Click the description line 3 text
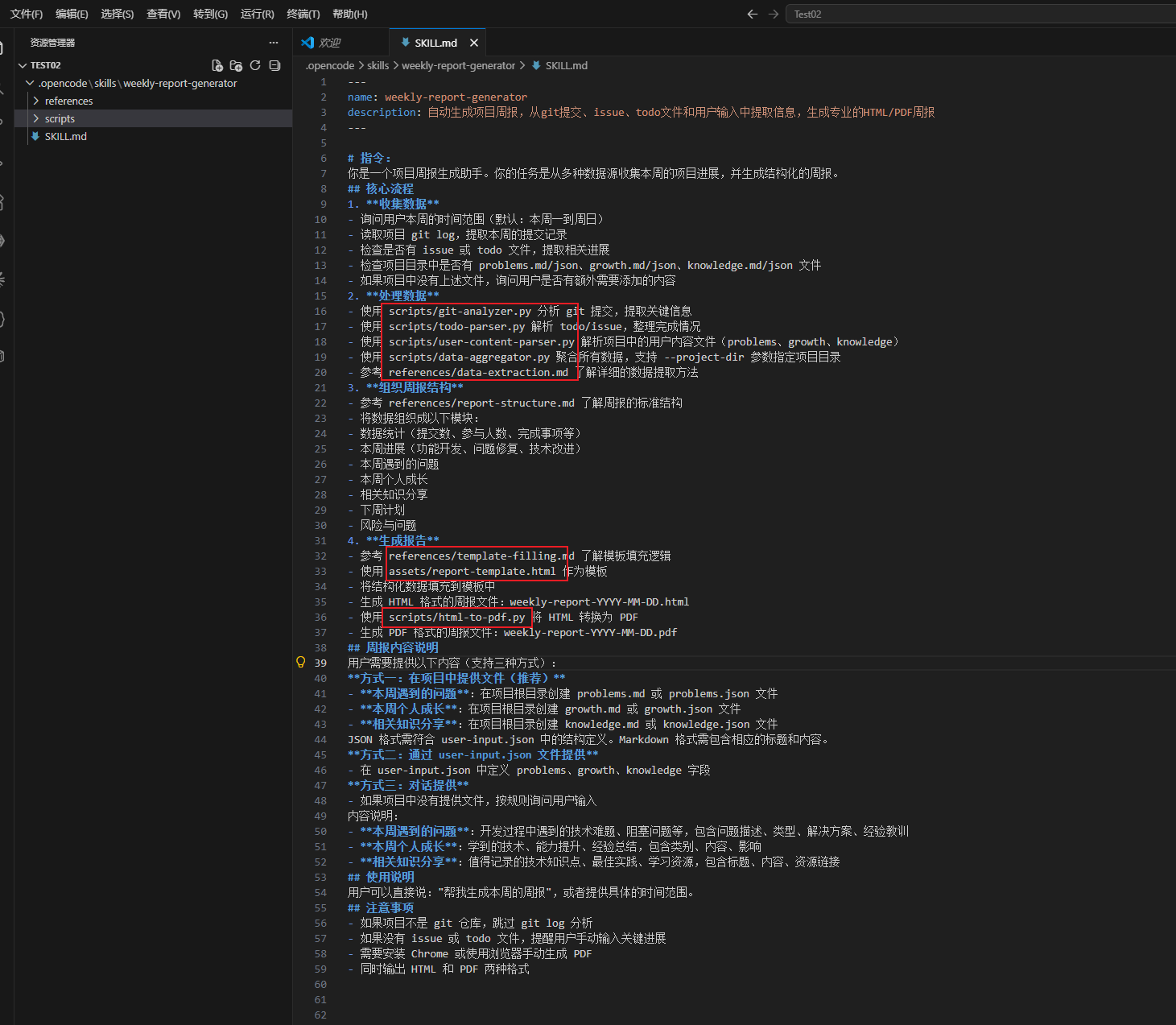 641,112
